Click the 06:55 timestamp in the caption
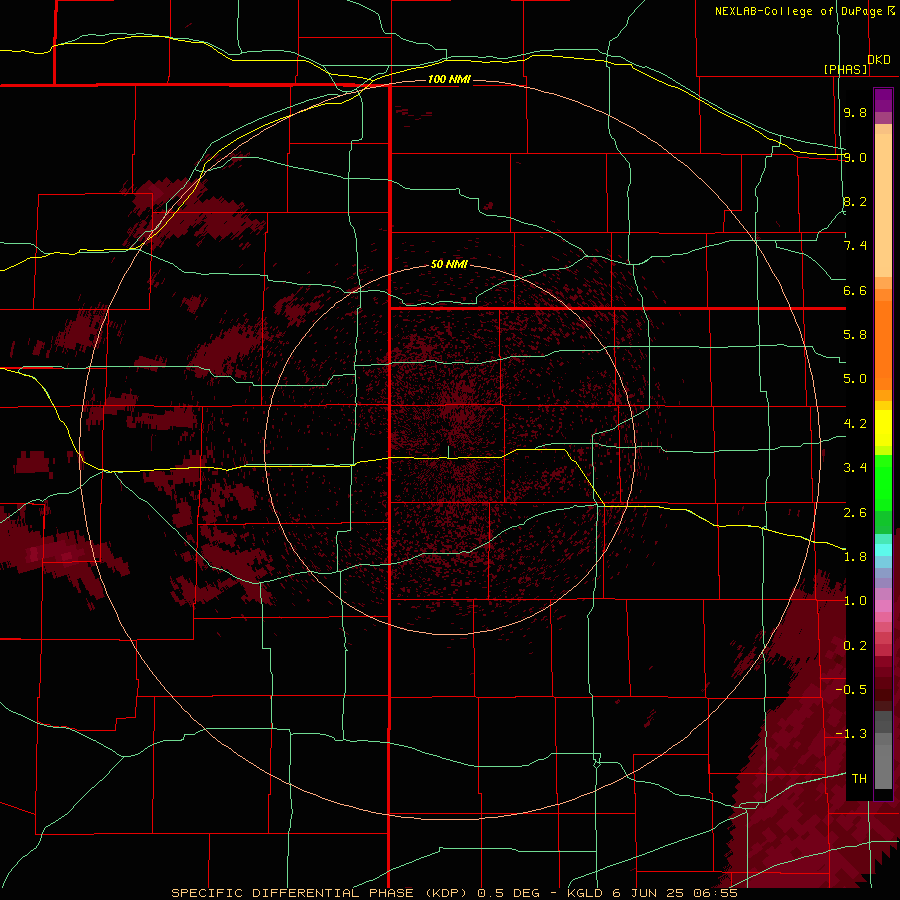This screenshot has width=900, height=900. pyautogui.click(x=715, y=893)
